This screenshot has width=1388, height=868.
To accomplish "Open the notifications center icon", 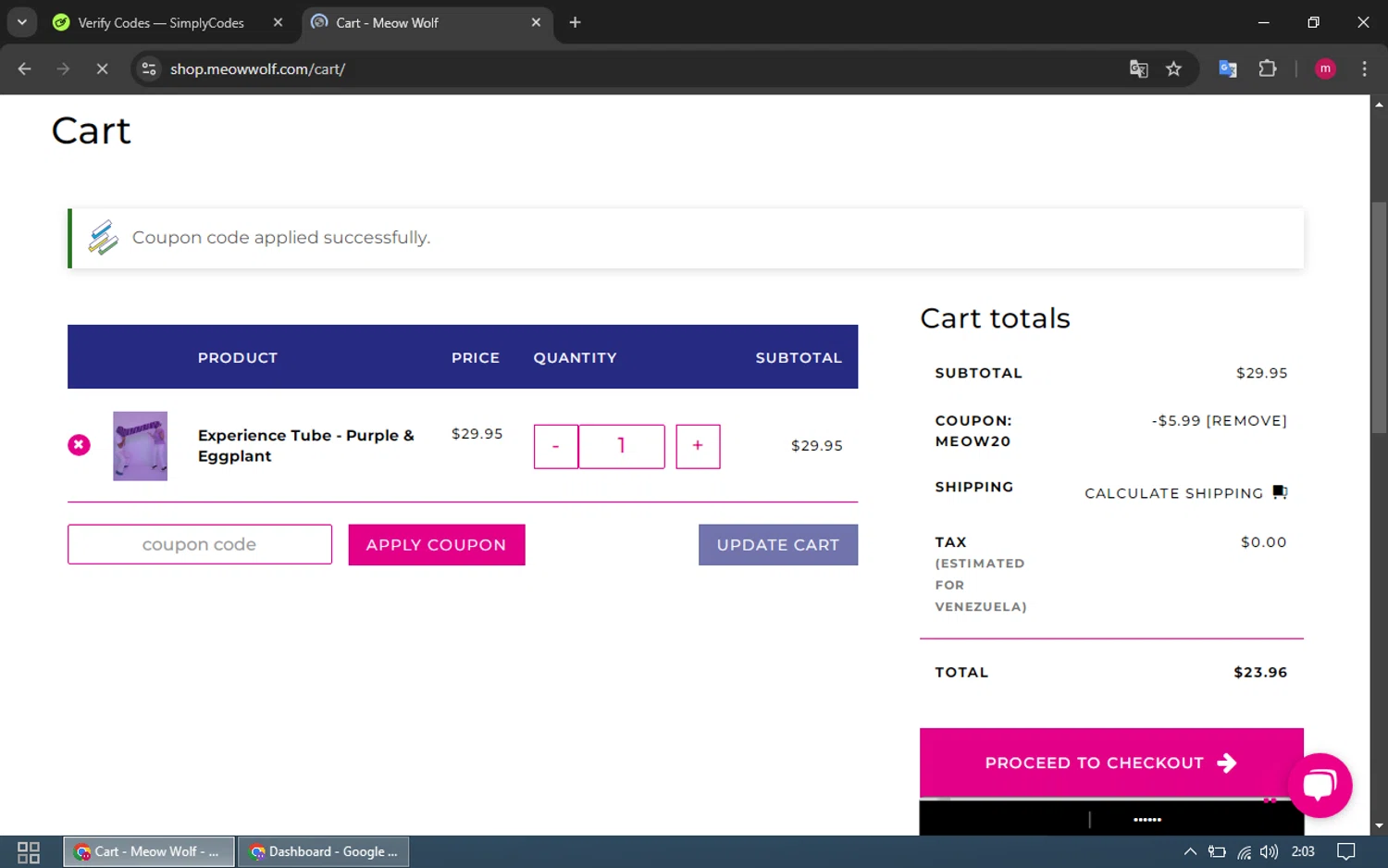I will pyautogui.click(x=1346, y=851).
